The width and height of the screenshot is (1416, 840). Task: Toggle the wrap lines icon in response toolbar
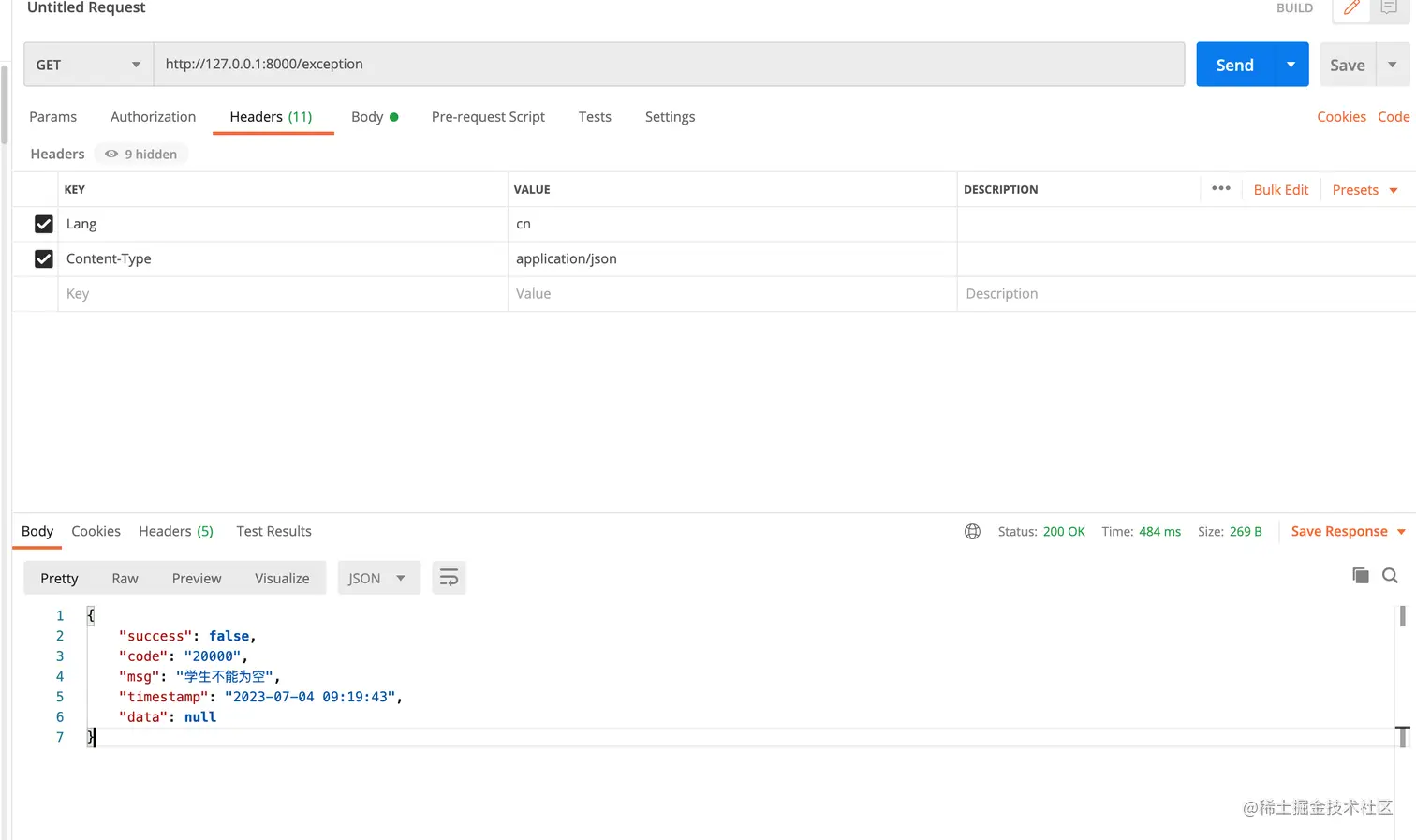449,578
